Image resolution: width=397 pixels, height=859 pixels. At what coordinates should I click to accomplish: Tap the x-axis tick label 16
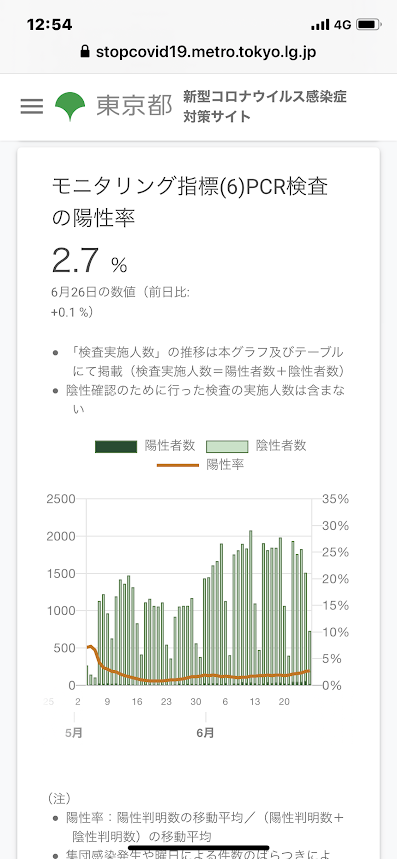(x=137, y=702)
